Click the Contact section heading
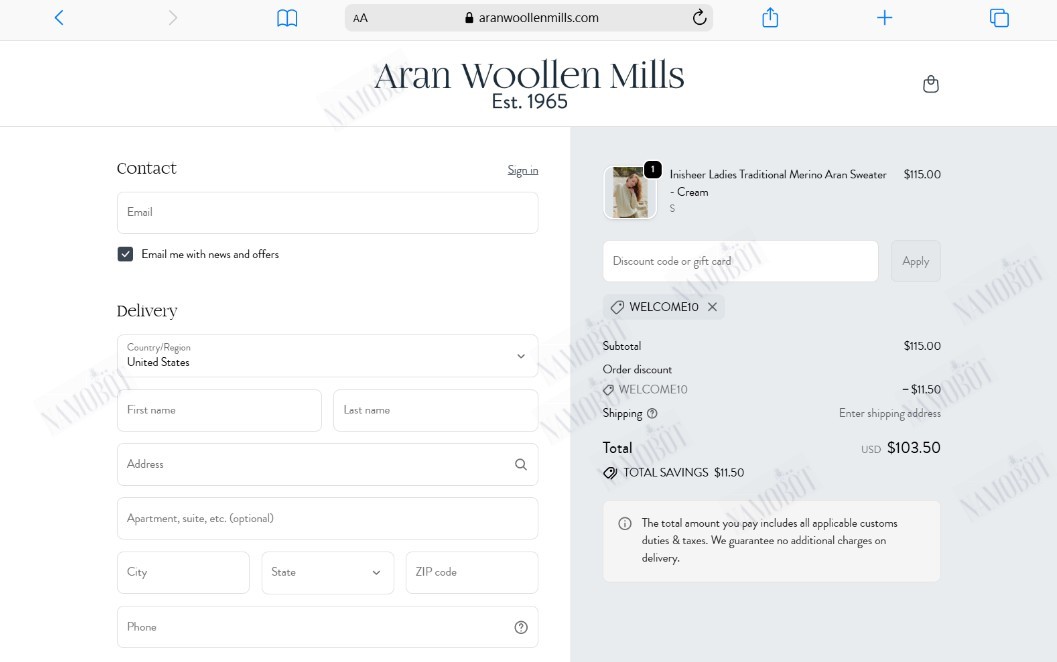Image resolution: width=1057 pixels, height=662 pixels. point(146,169)
